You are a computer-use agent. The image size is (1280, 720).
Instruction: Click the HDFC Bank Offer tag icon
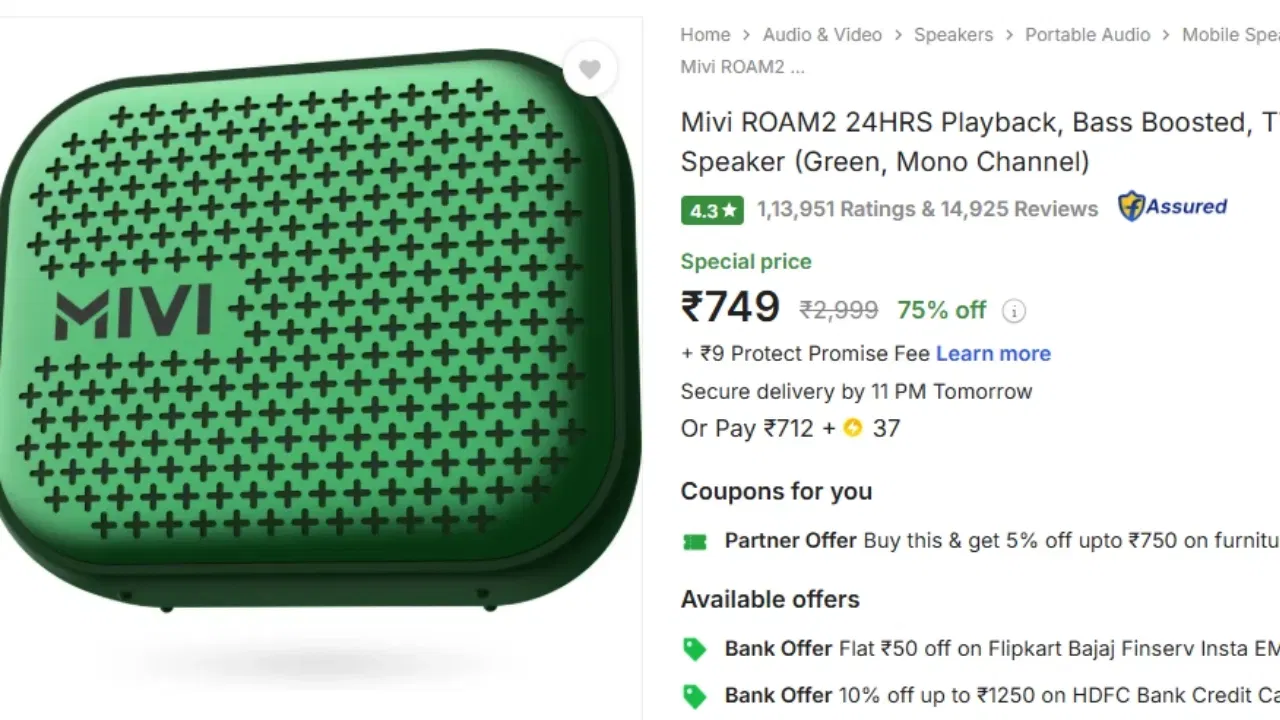695,694
